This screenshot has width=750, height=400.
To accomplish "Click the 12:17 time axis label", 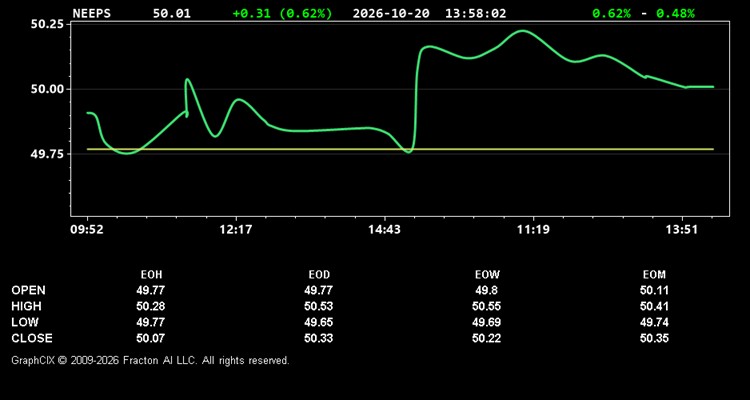I will 236,230.
